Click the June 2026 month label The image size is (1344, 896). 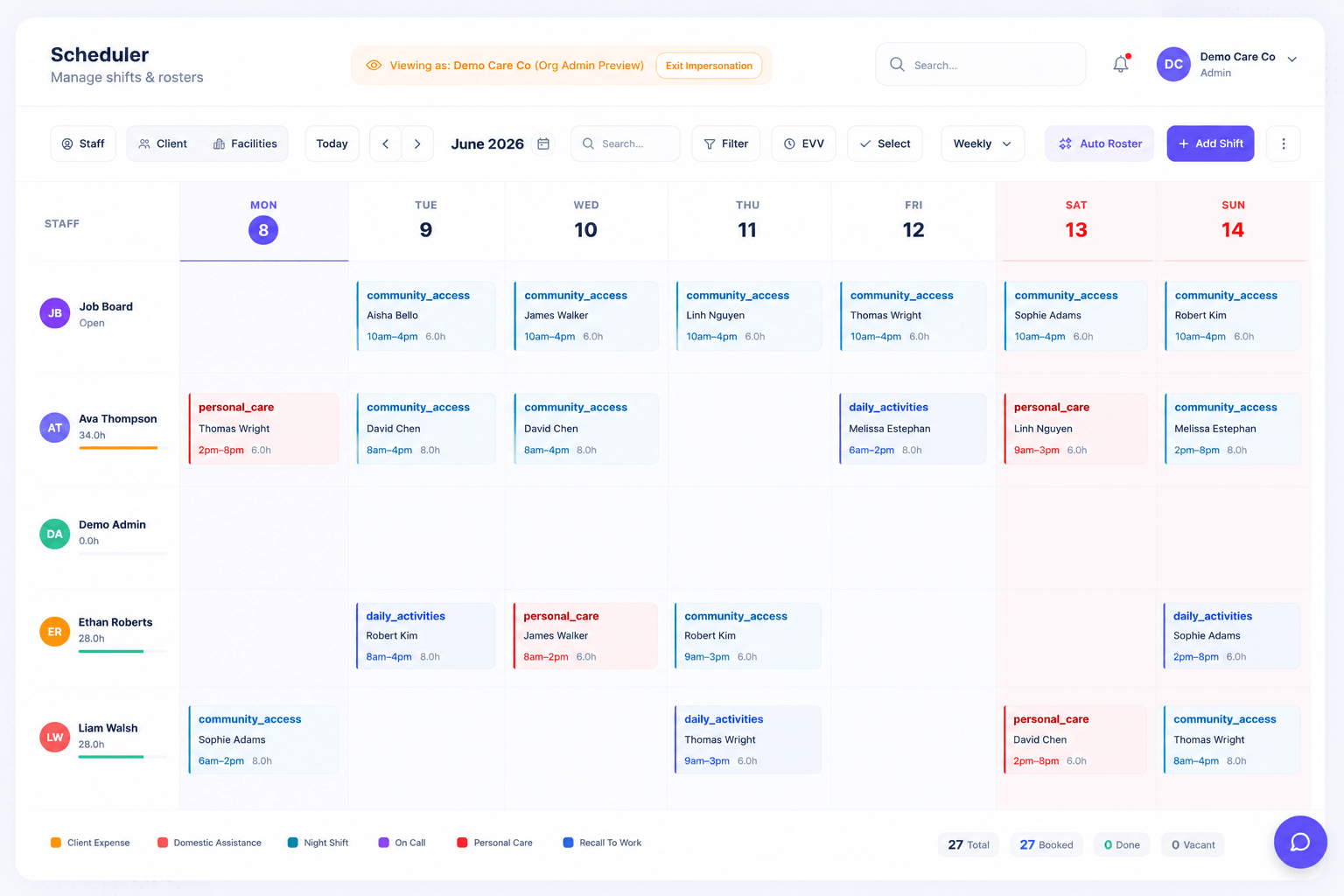pos(487,143)
